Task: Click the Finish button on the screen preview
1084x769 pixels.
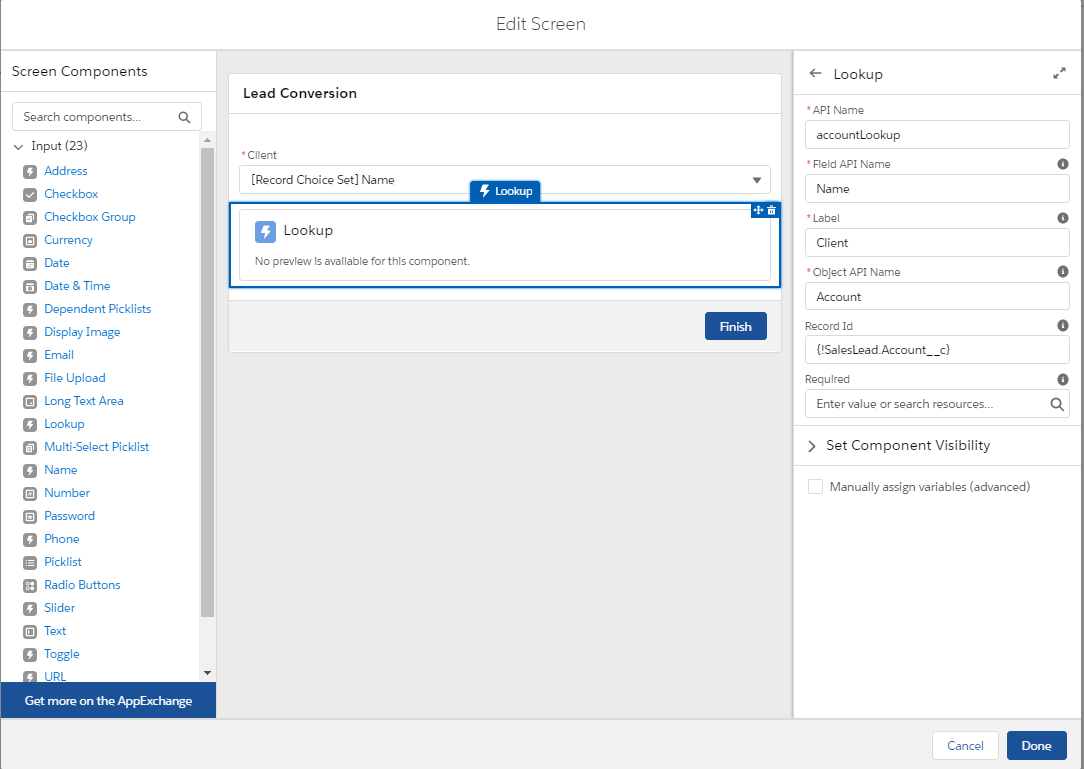Action: click(735, 326)
